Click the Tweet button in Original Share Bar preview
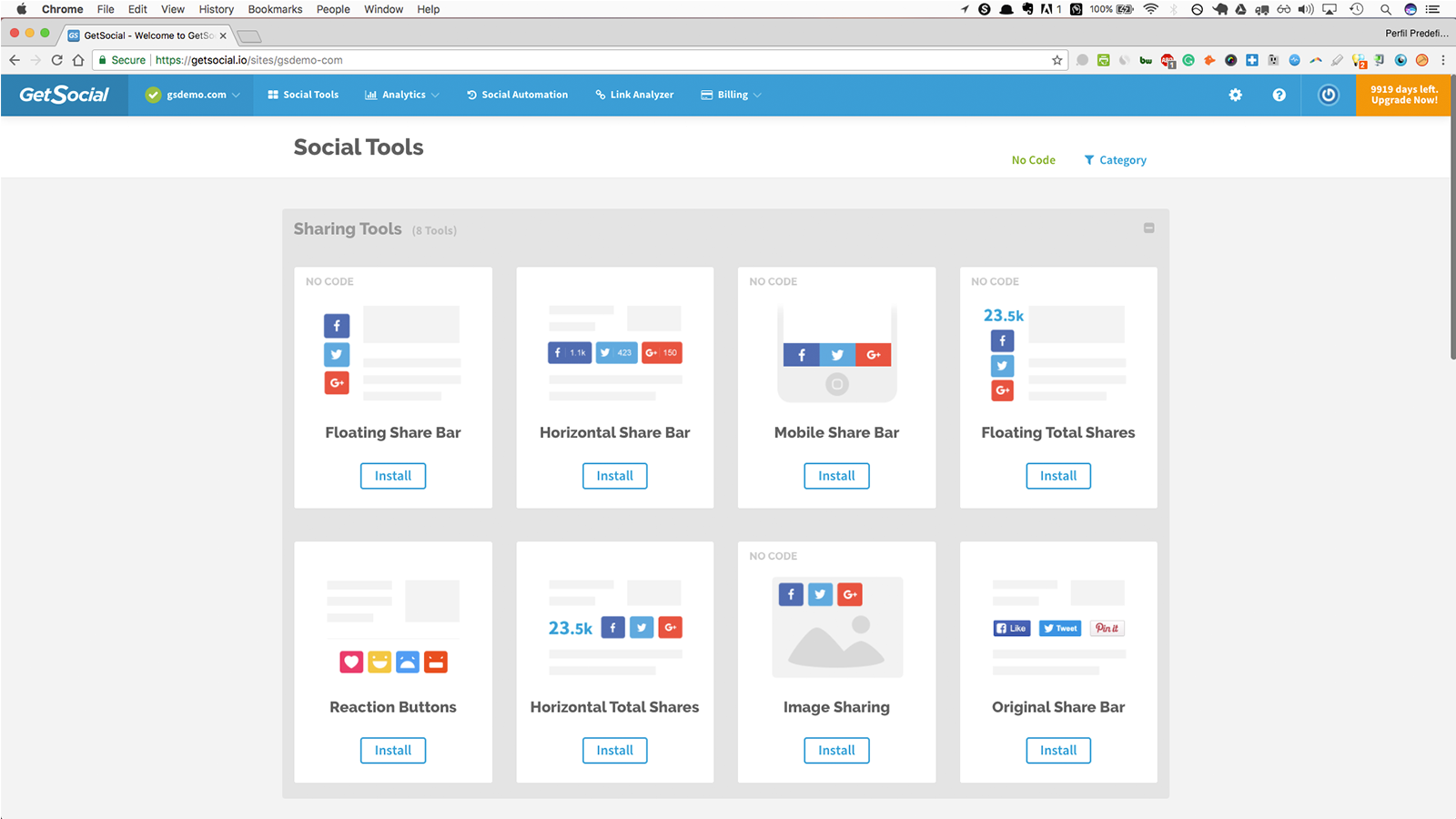This screenshot has width=1456, height=819. 1060,628
